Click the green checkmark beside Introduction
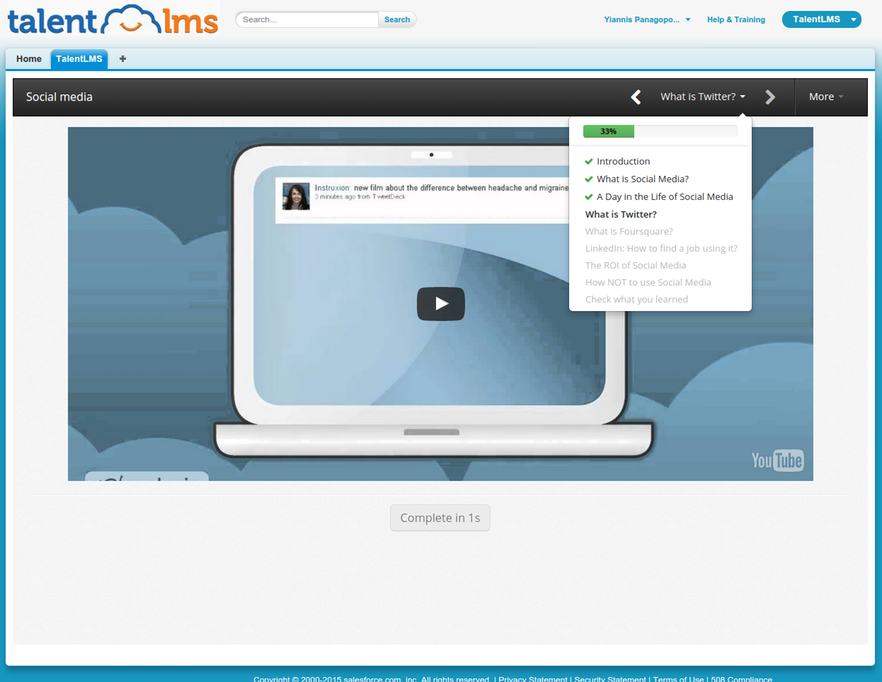Viewport: 882px width, 682px height. click(x=588, y=161)
